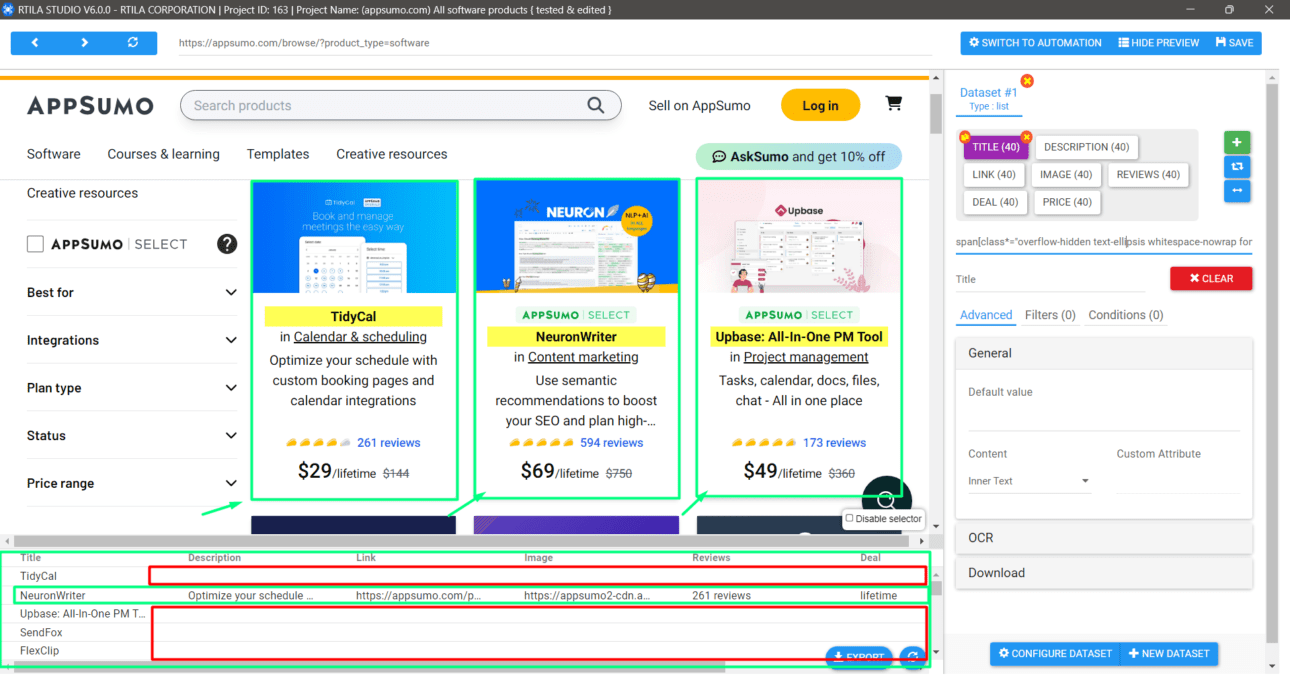Open Creative resources in top navigation

pos(391,154)
